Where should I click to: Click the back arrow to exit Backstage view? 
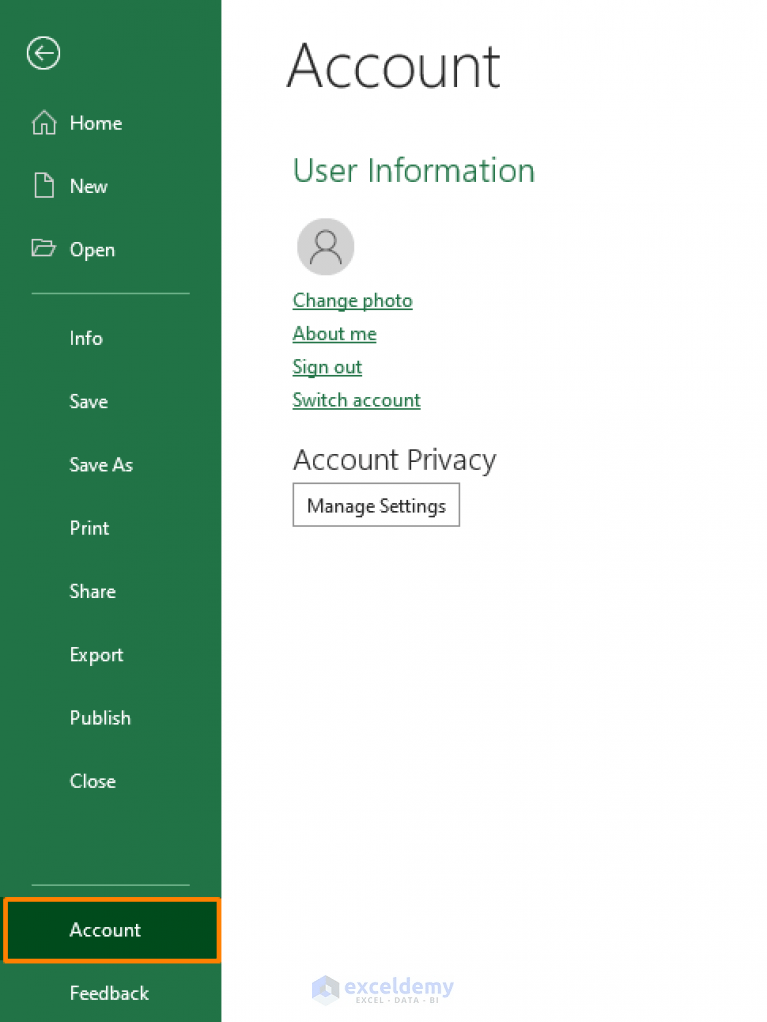coord(42,53)
